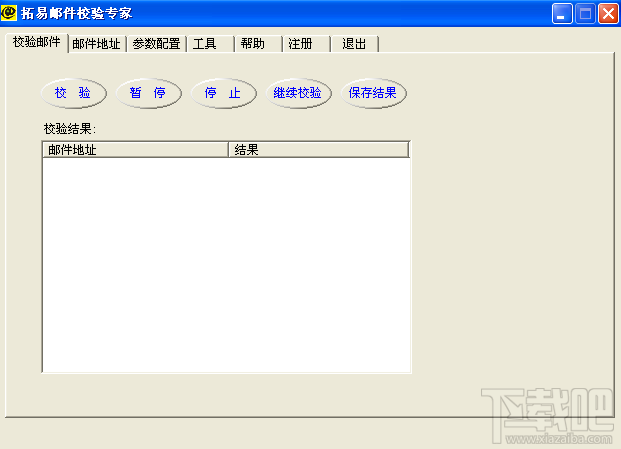This screenshot has width=621, height=449.
Task: Click the 邮件地址 column header
Action: point(135,150)
